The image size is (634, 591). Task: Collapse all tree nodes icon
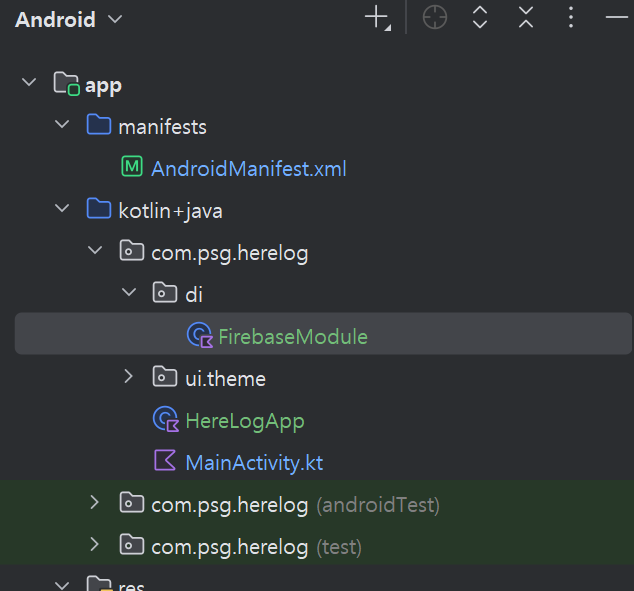[526, 18]
